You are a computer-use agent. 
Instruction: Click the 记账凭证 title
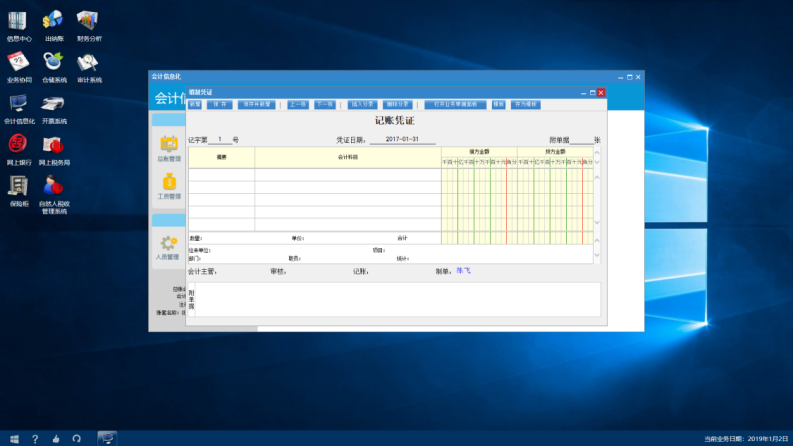[x=394, y=120]
